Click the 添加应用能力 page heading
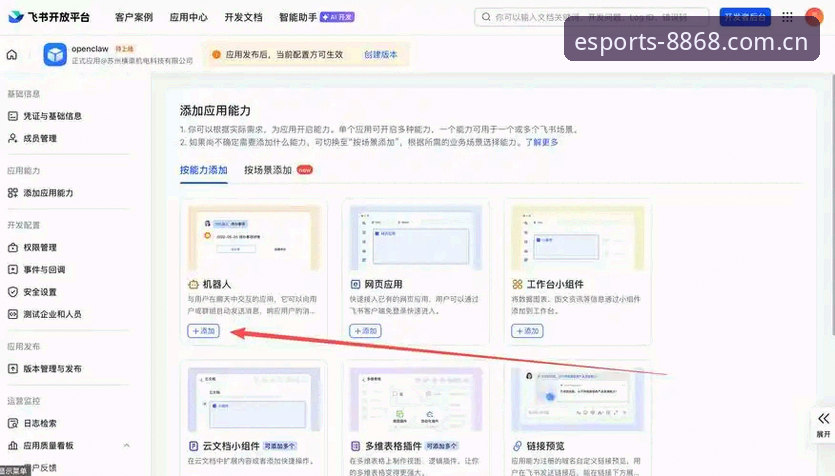This screenshot has height=476, width=835. click(215, 111)
